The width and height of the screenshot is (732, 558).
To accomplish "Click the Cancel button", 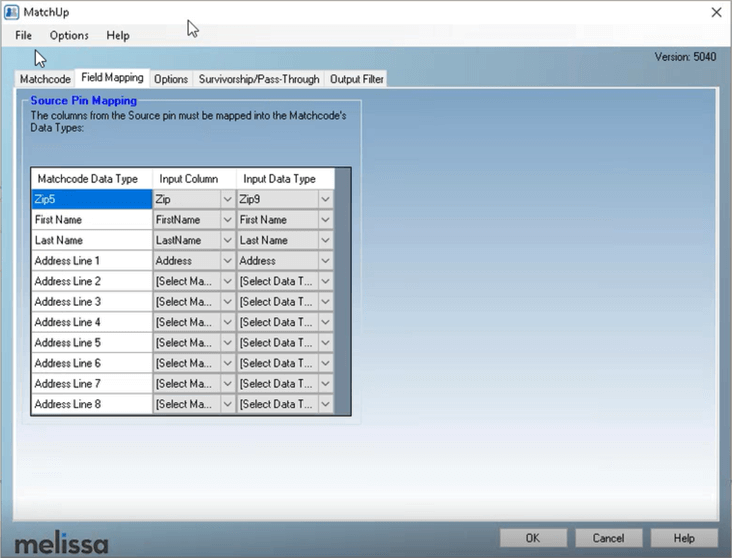I will pos(608,538).
